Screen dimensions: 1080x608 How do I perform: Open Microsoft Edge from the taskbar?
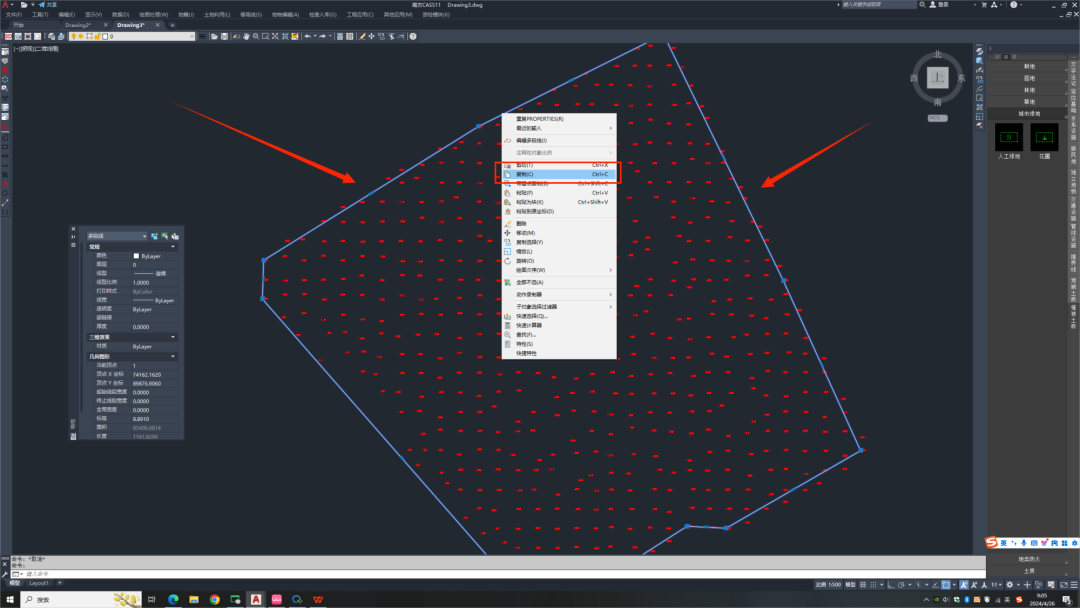tap(173, 600)
